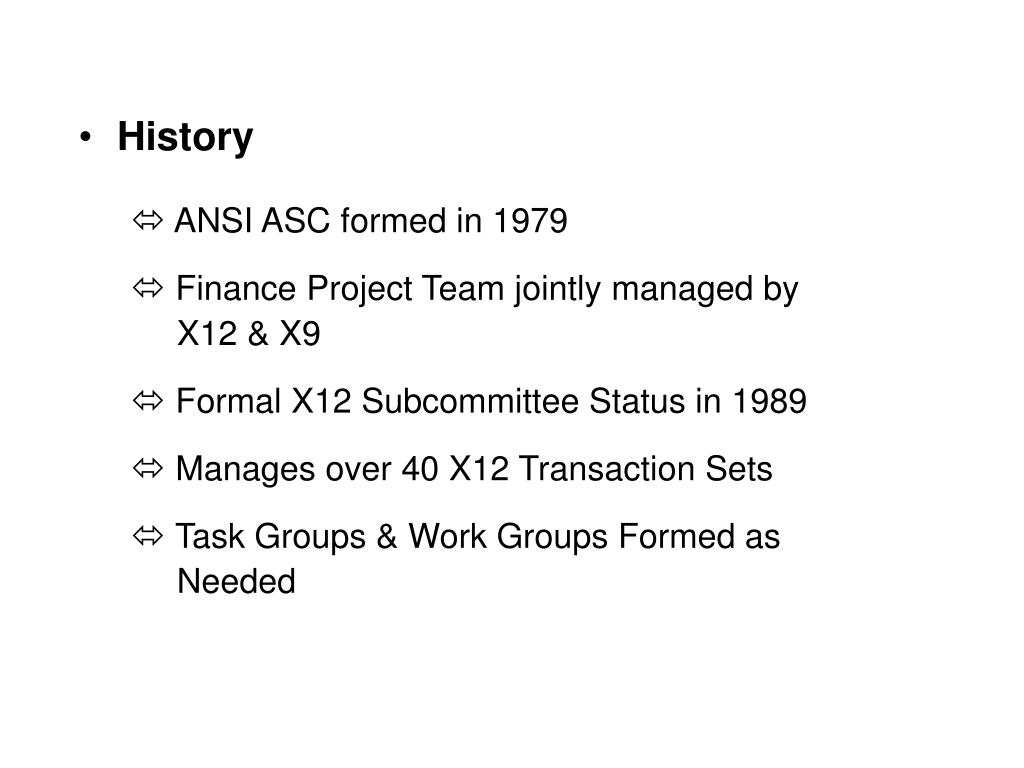Click the year 1979
This screenshot has height=768, width=1024.
(530, 221)
